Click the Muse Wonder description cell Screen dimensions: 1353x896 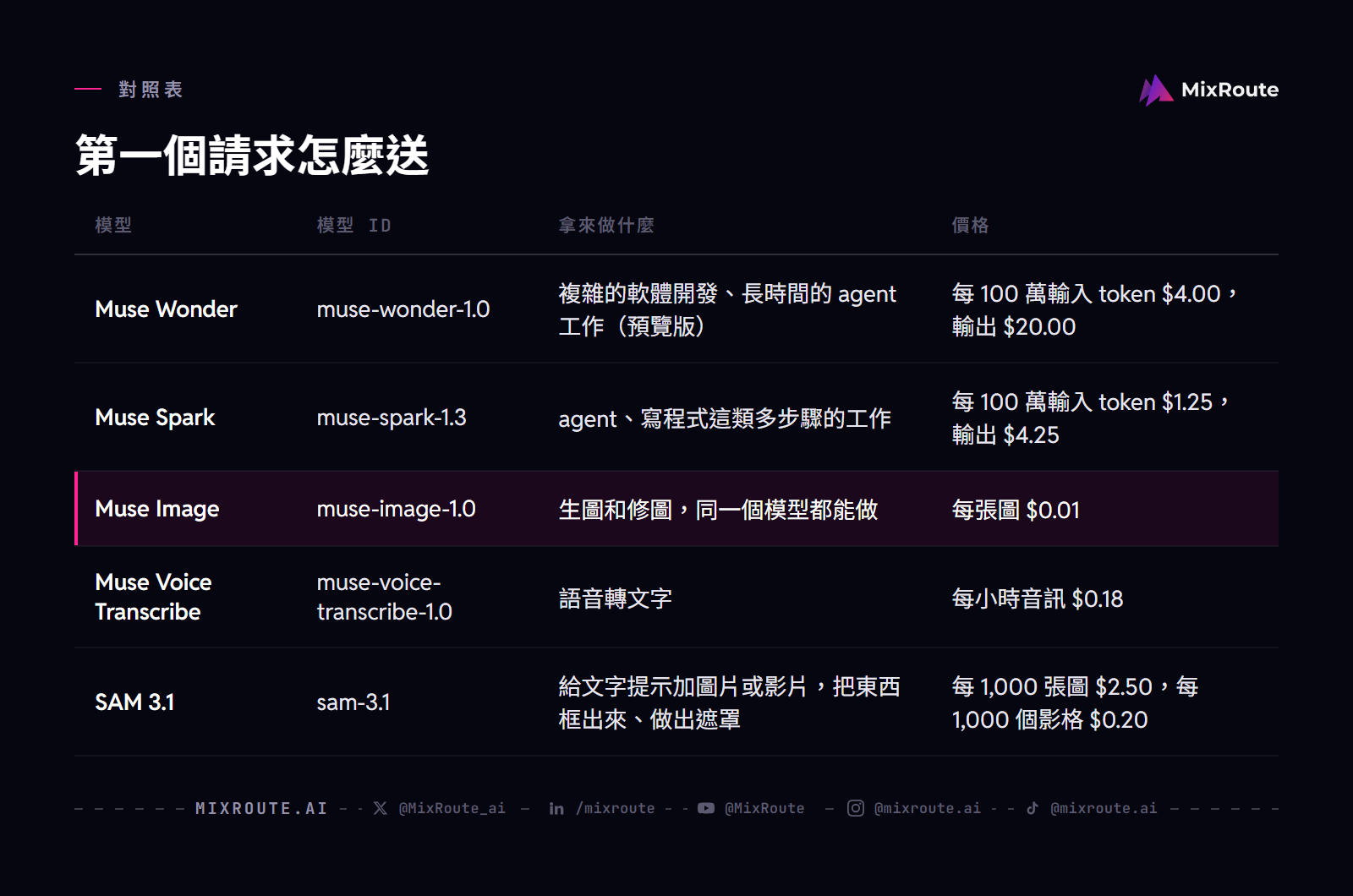coord(727,309)
